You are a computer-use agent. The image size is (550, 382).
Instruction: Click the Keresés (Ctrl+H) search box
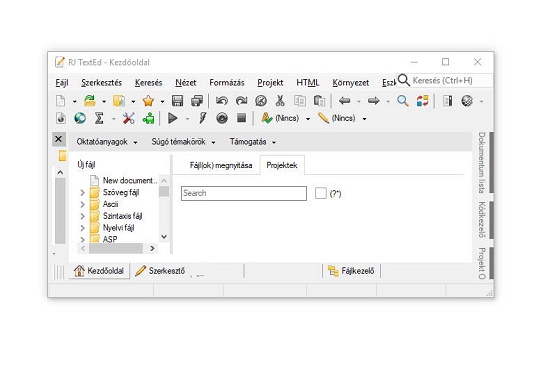pos(444,80)
